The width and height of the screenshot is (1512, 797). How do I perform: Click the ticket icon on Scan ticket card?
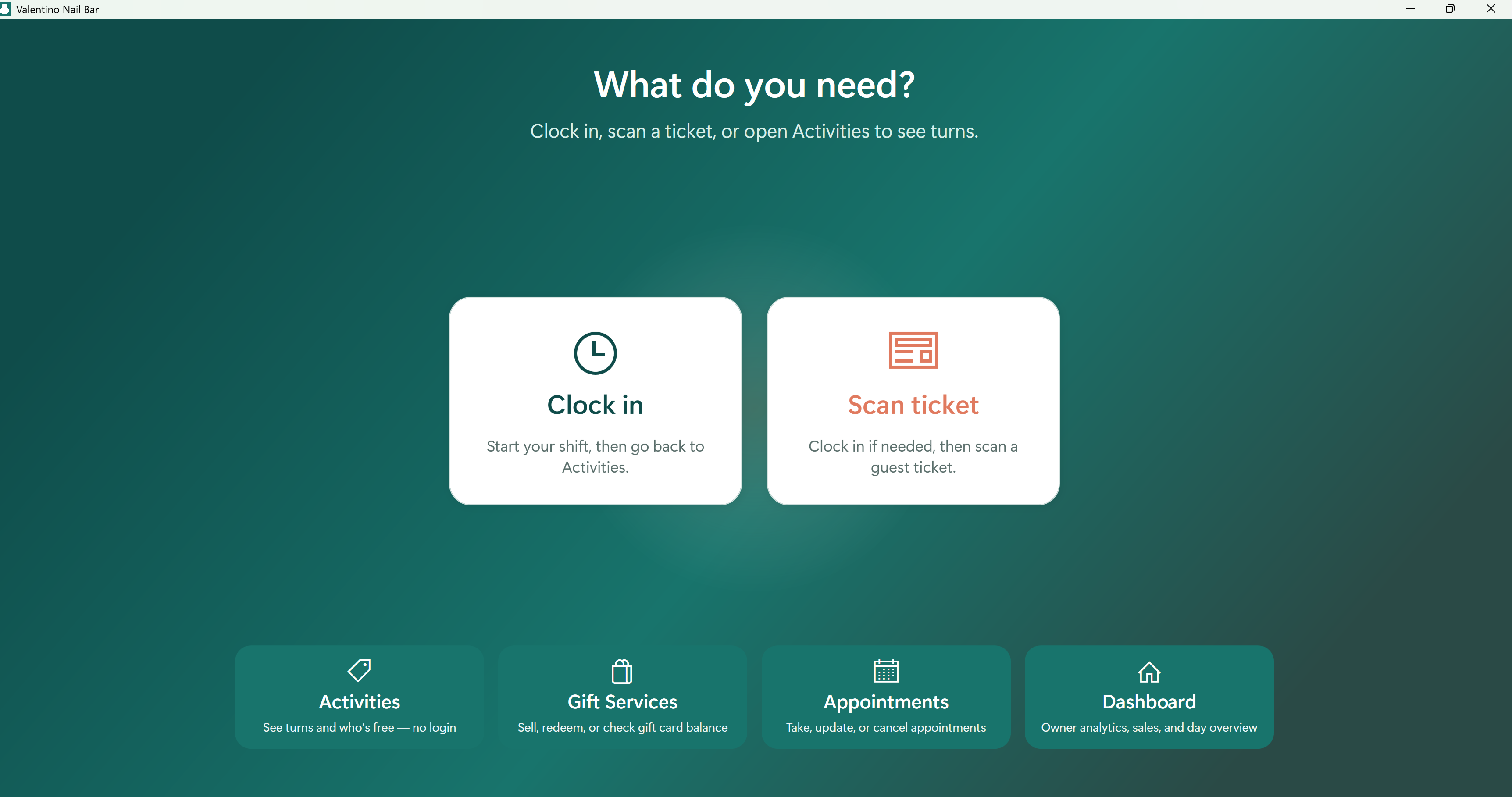pos(913,350)
